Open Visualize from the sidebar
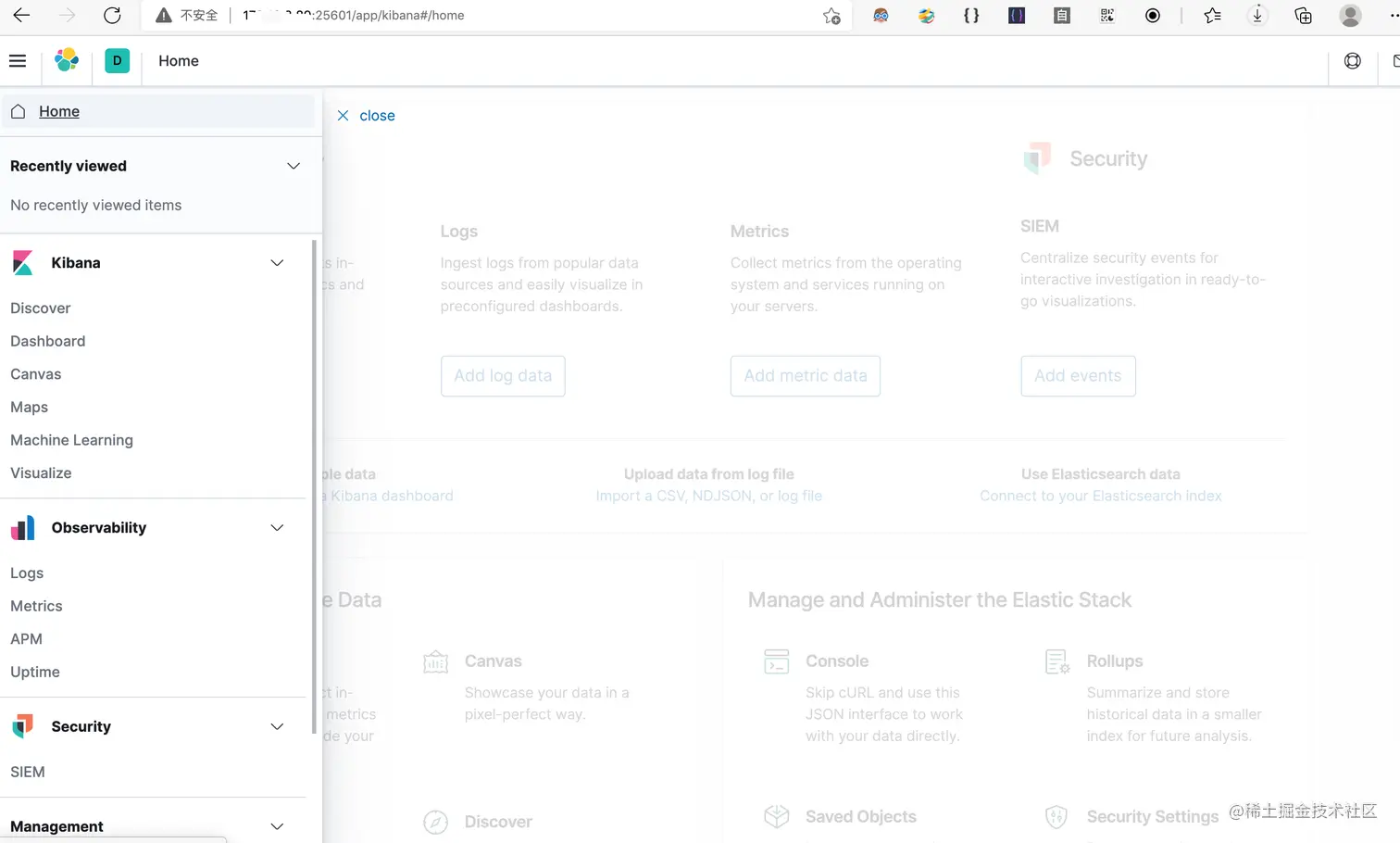The image size is (1400, 843). coord(41,473)
